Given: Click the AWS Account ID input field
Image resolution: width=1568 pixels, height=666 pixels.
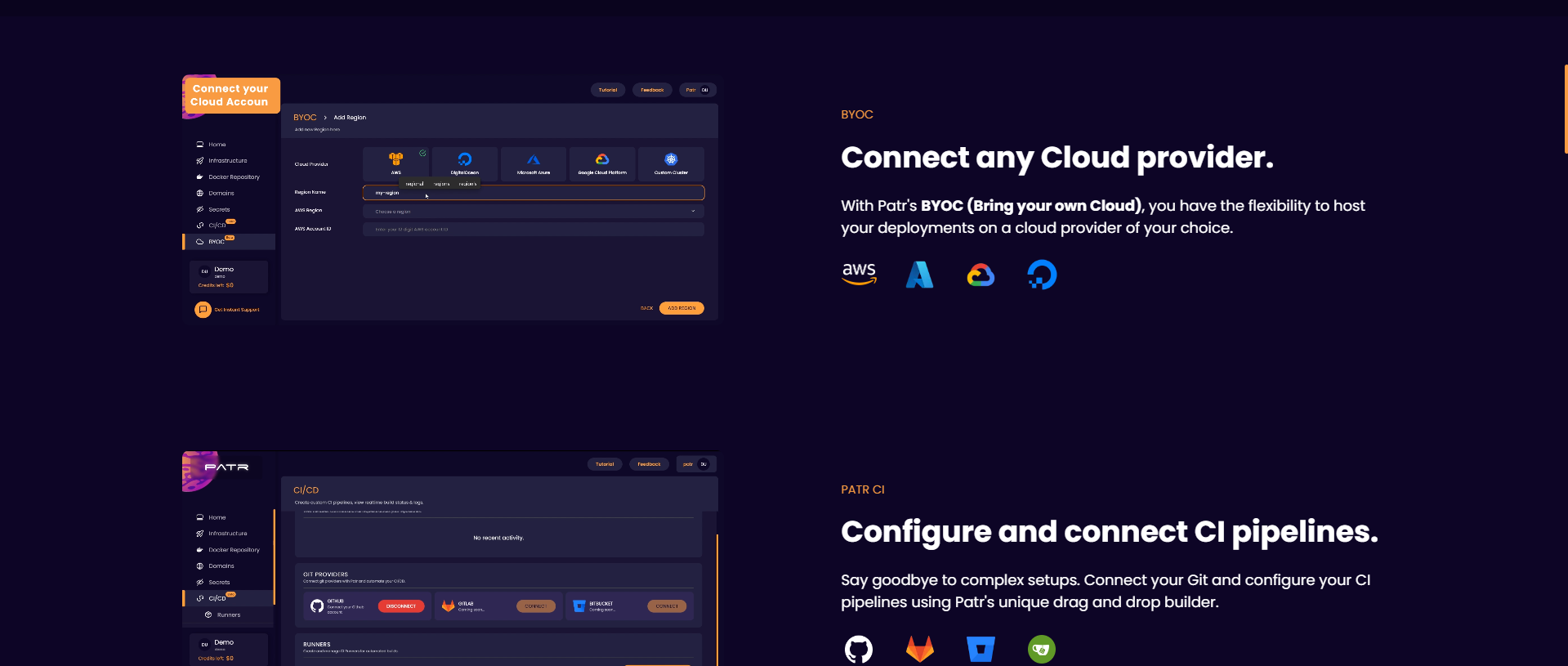Looking at the screenshot, I should [534, 230].
